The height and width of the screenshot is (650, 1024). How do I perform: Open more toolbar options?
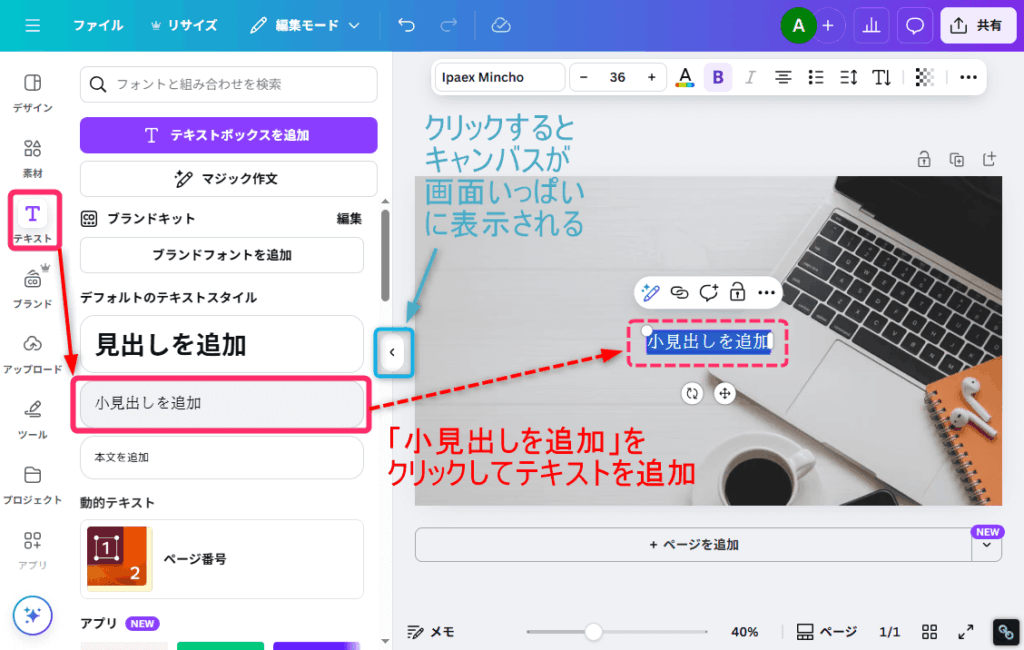tap(968, 77)
